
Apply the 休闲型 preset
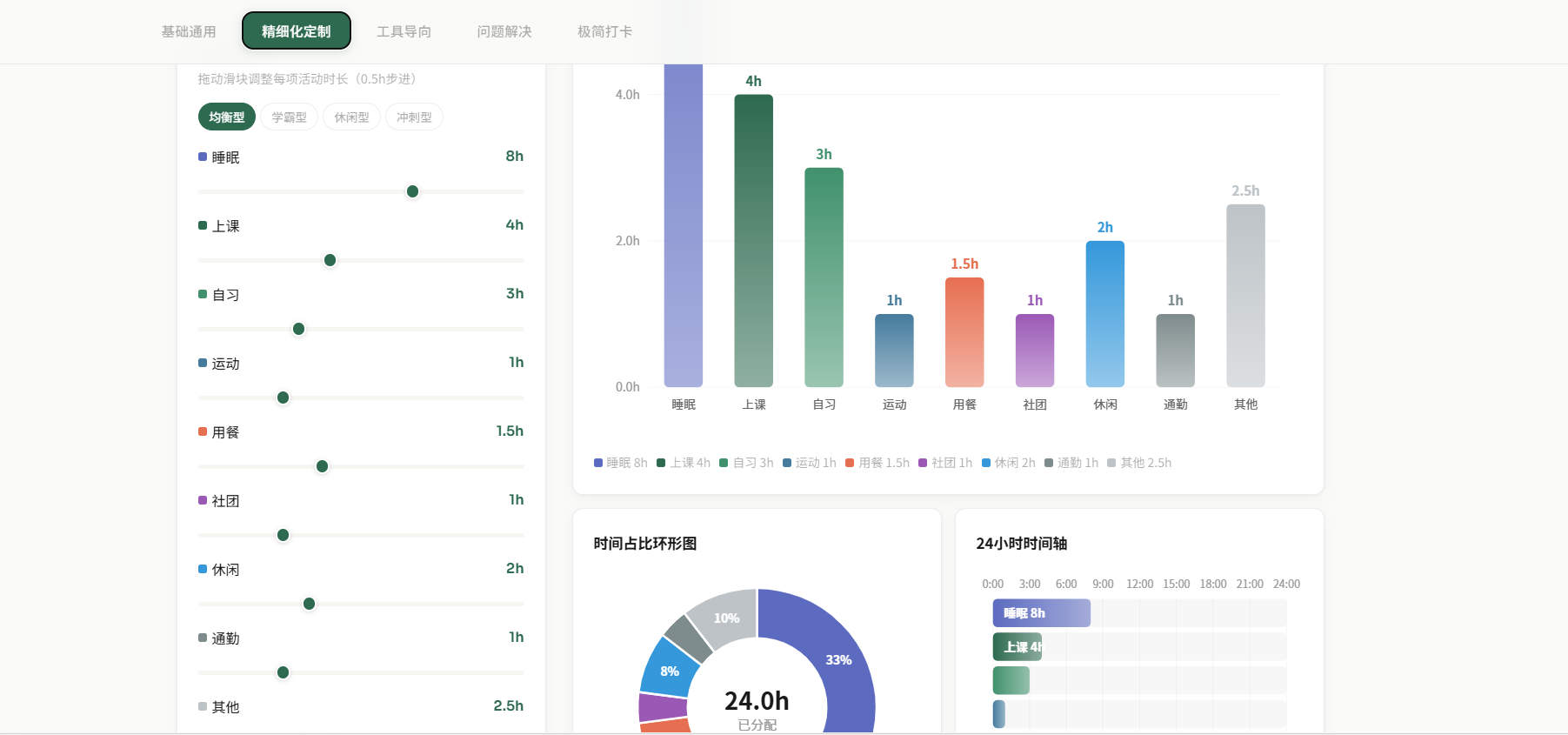pyautogui.click(x=351, y=117)
